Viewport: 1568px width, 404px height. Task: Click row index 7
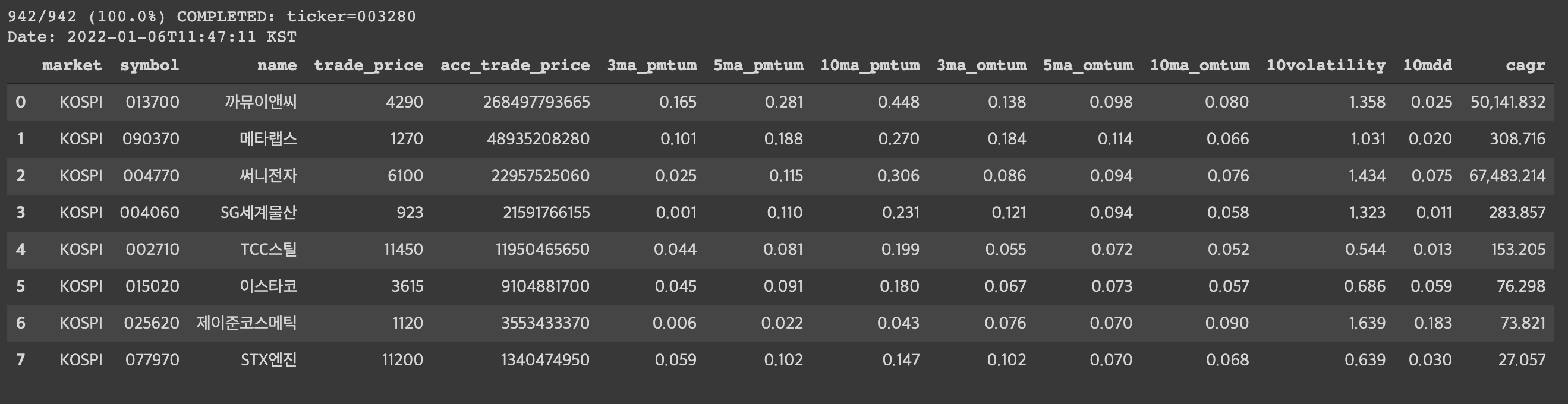(x=21, y=359)
